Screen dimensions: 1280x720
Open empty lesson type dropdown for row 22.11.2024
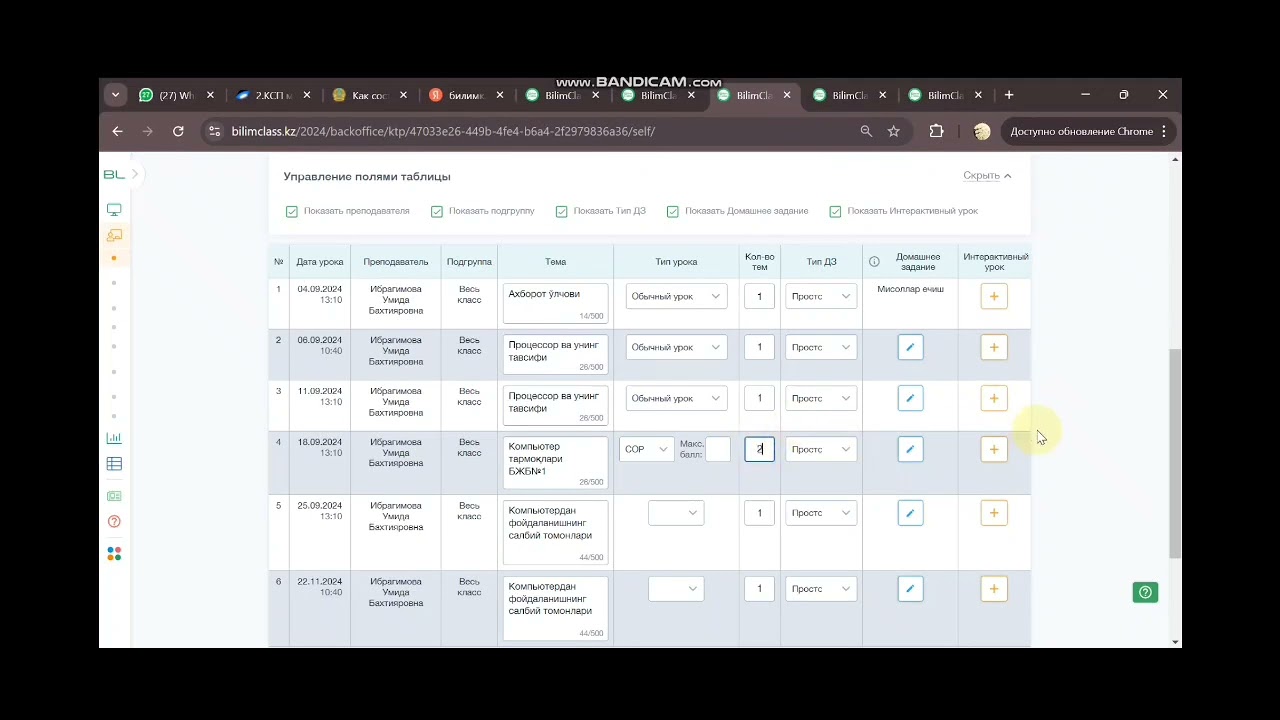coord(676,589)
